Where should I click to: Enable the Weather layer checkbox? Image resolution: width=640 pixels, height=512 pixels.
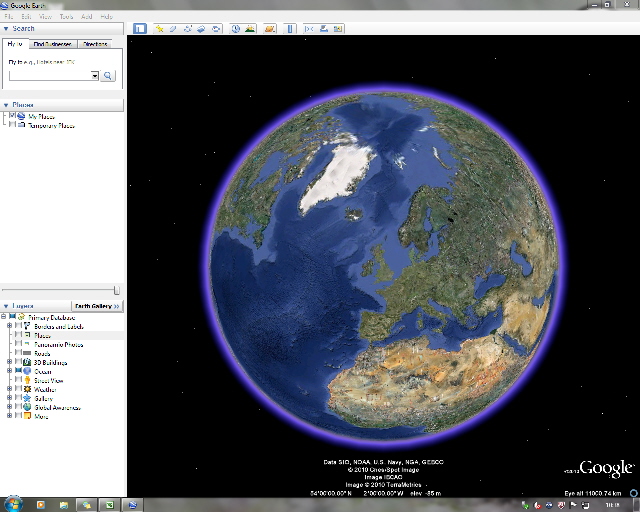[18, 389]
